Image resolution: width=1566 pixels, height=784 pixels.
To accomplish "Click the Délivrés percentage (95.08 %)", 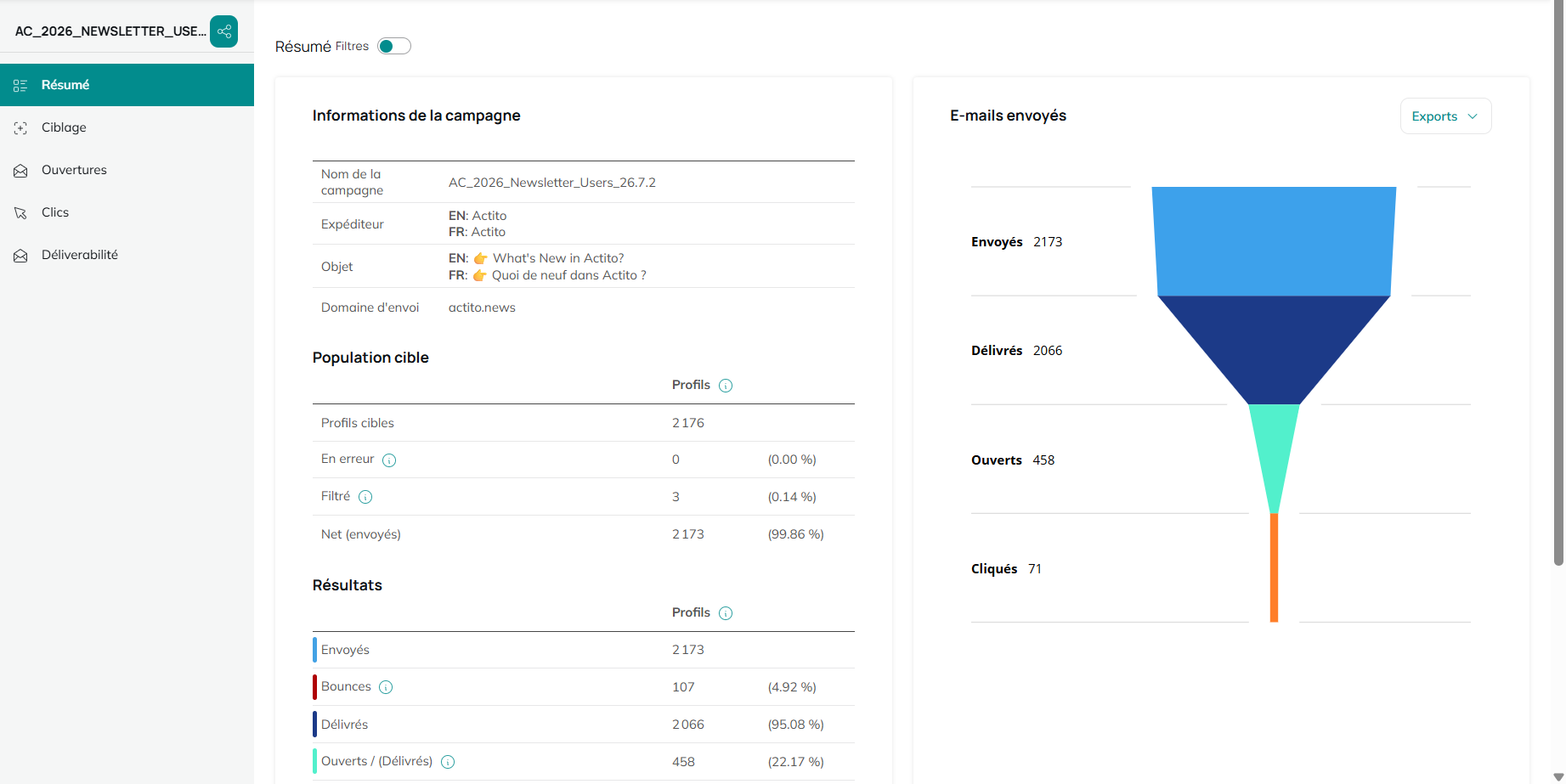I will 796,725.
